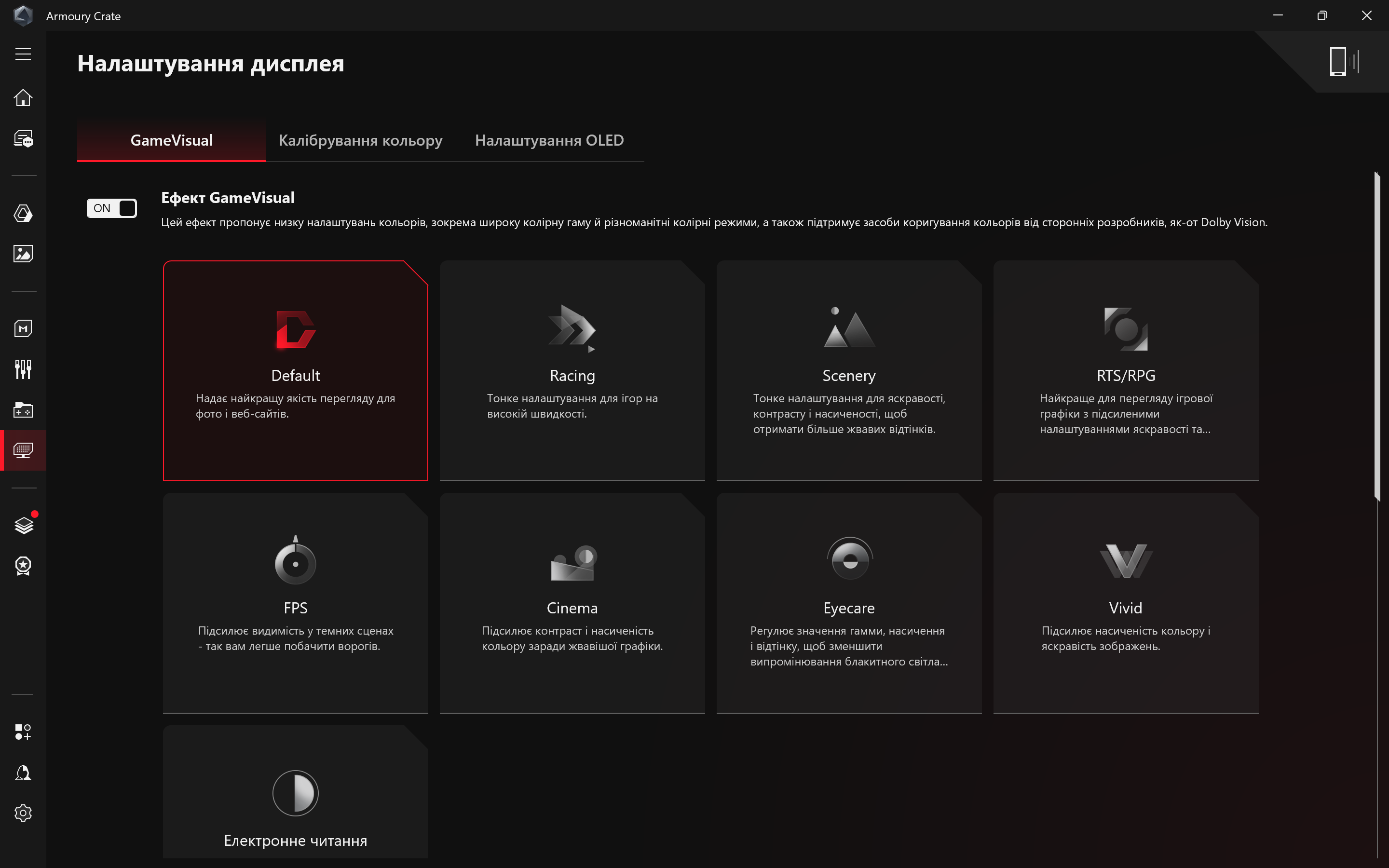Click the Електронне читання half-circle icon
1389x868 pixels.
pos(296,793)
